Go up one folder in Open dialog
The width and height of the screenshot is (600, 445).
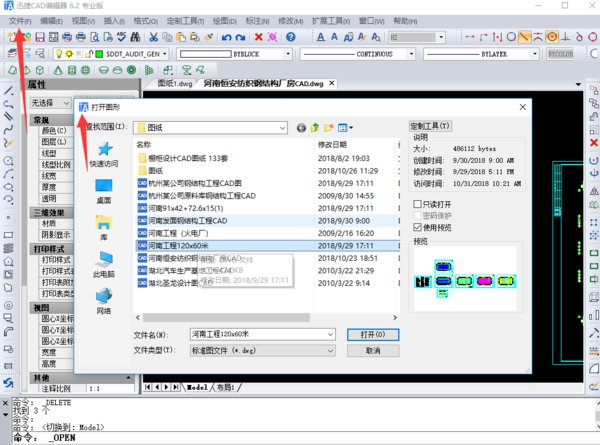click(315, 127)
